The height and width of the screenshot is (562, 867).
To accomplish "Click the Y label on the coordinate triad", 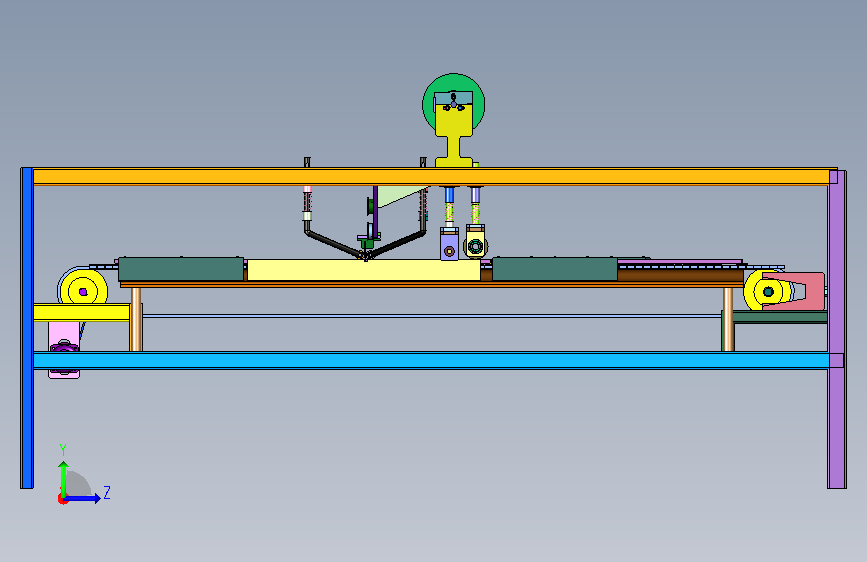I will click(63, 449).
